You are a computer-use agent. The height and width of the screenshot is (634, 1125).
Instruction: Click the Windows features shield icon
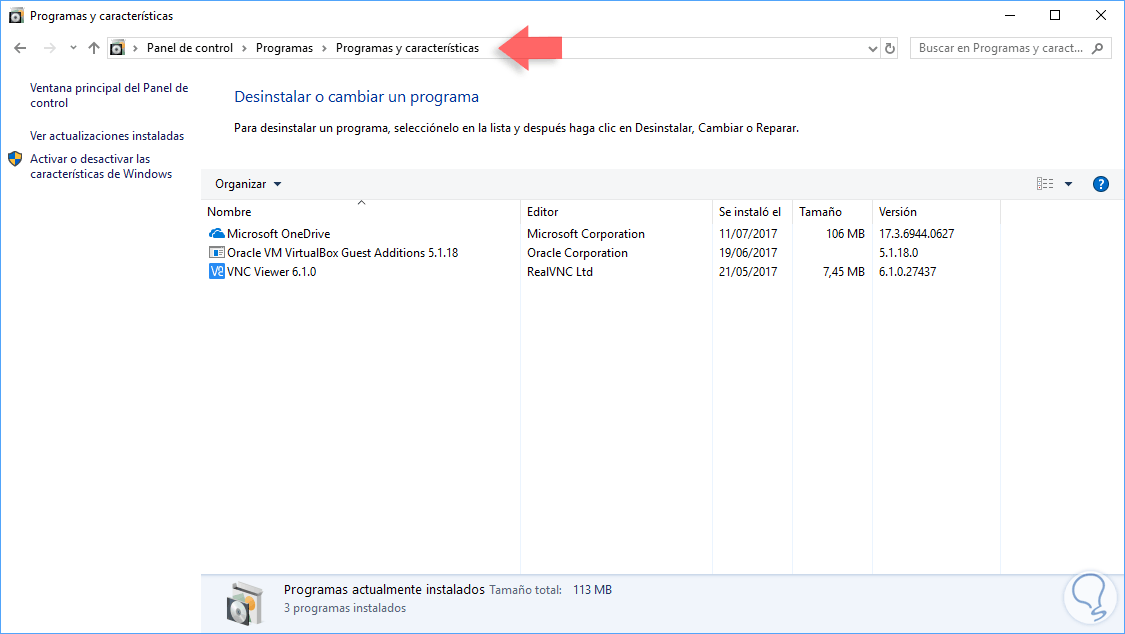click(x=16, y=158)
